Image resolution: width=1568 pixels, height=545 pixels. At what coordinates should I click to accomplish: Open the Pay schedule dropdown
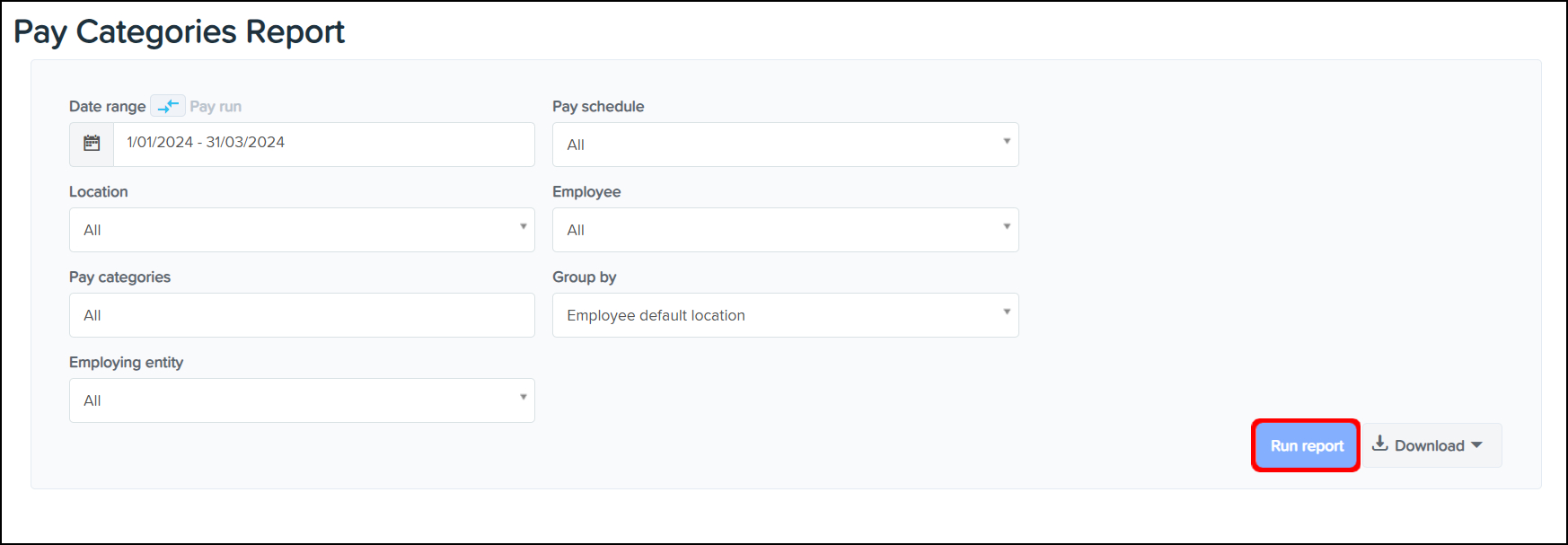pyautogui.click(x=784, y=145)
